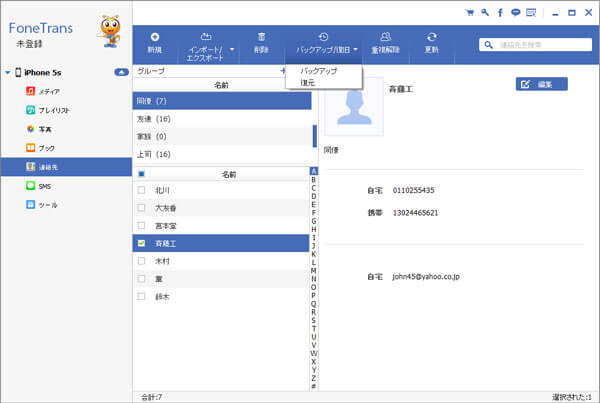Open プレイリスト icon in sidebar
This screenshot has height=403, width=600.
point(31,110)
